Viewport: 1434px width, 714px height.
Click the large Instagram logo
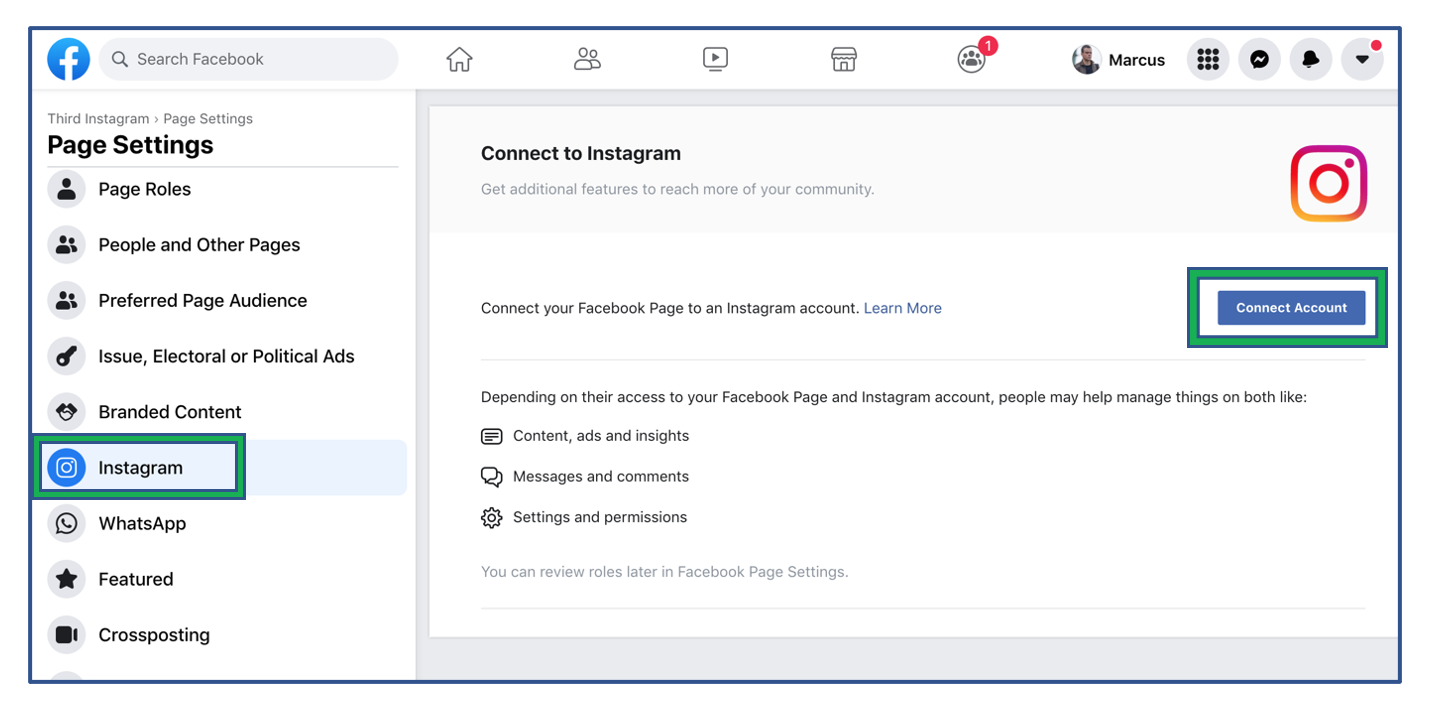(1328, 184)
